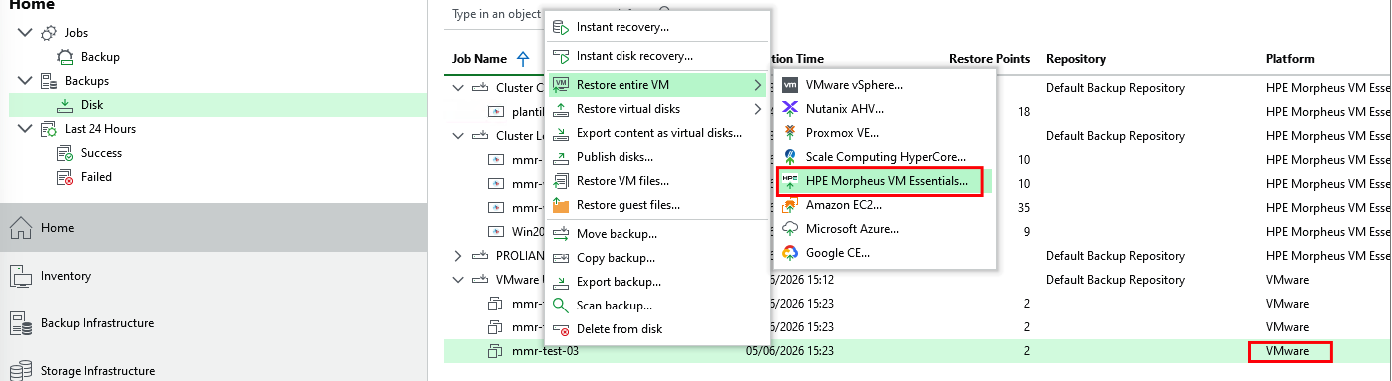Click the Inventory icon in sidebar
The image size is (1392, 381).
21,276
